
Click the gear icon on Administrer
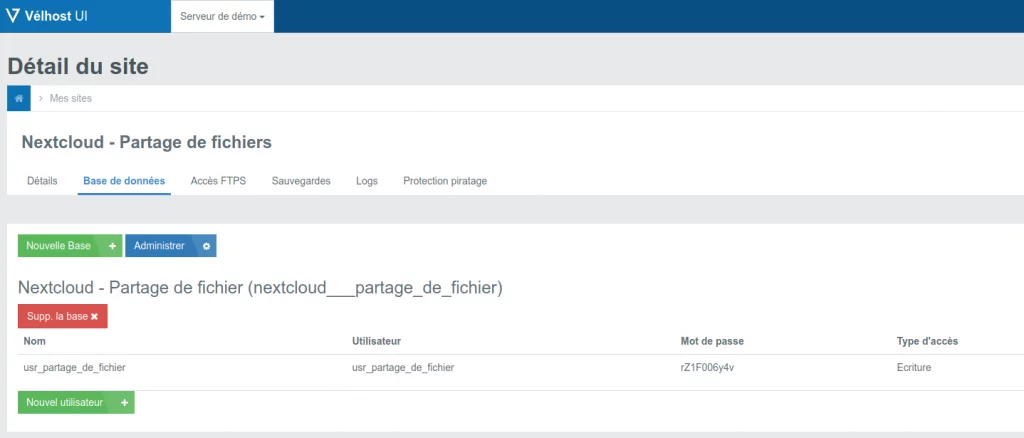click(x=206, y=246)
